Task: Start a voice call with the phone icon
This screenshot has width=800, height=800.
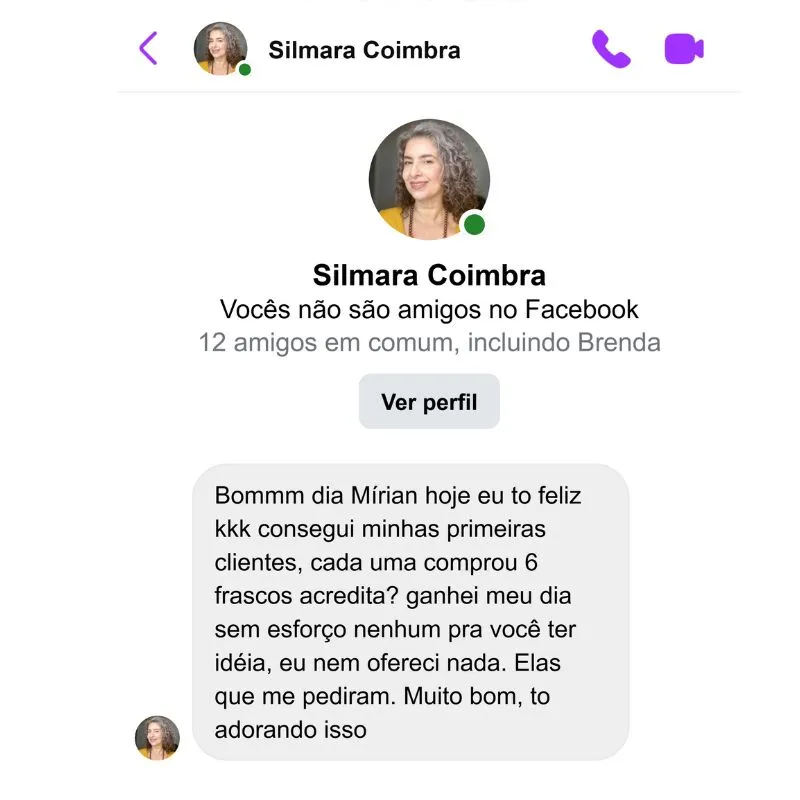Action: point(611,49)
